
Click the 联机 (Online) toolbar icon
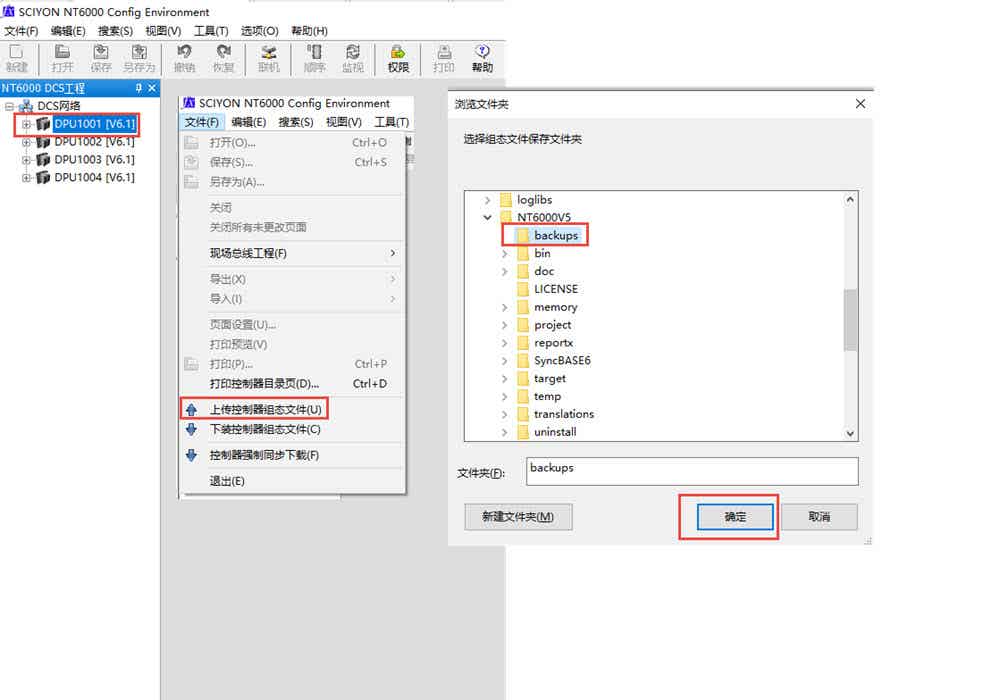click(269, 59)
